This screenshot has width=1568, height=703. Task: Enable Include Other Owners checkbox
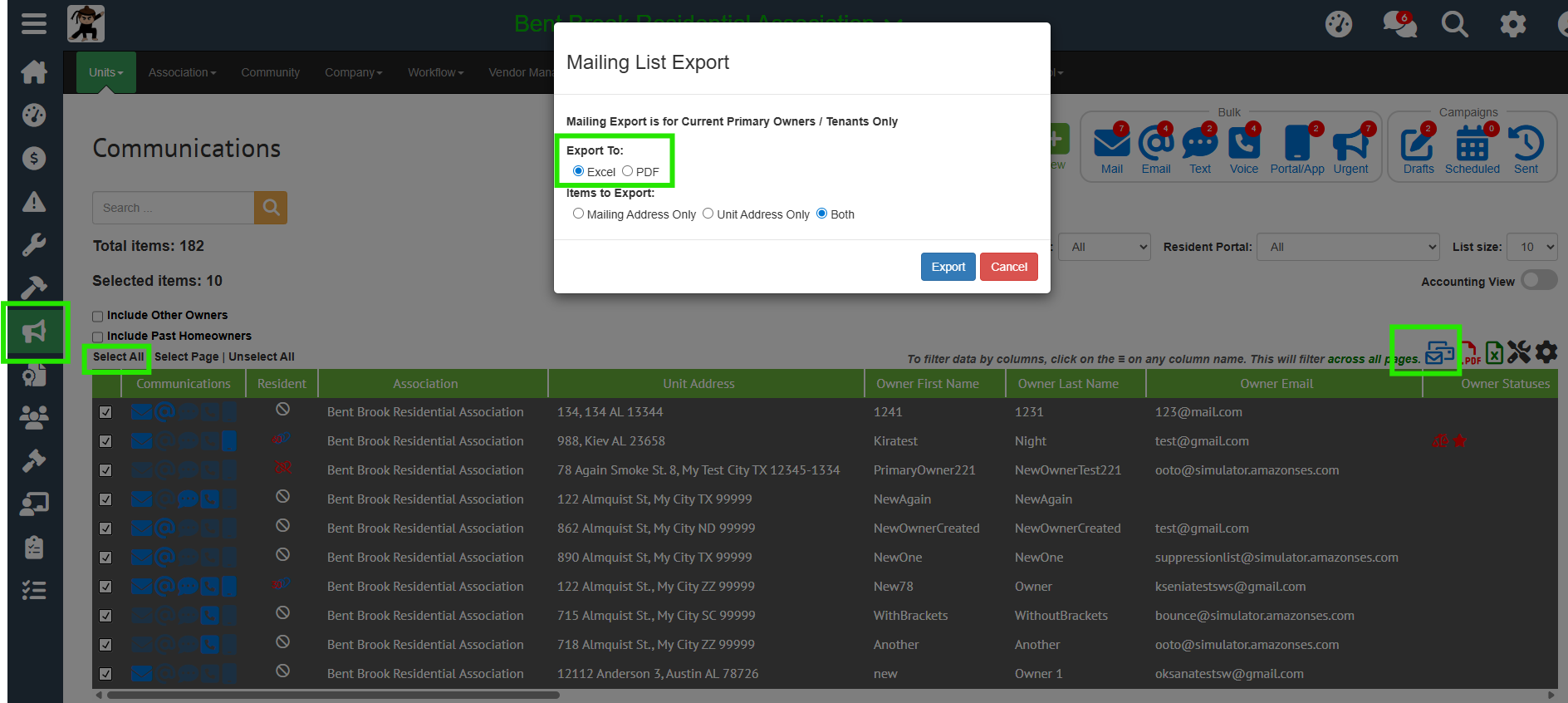(x=98, y=316)
